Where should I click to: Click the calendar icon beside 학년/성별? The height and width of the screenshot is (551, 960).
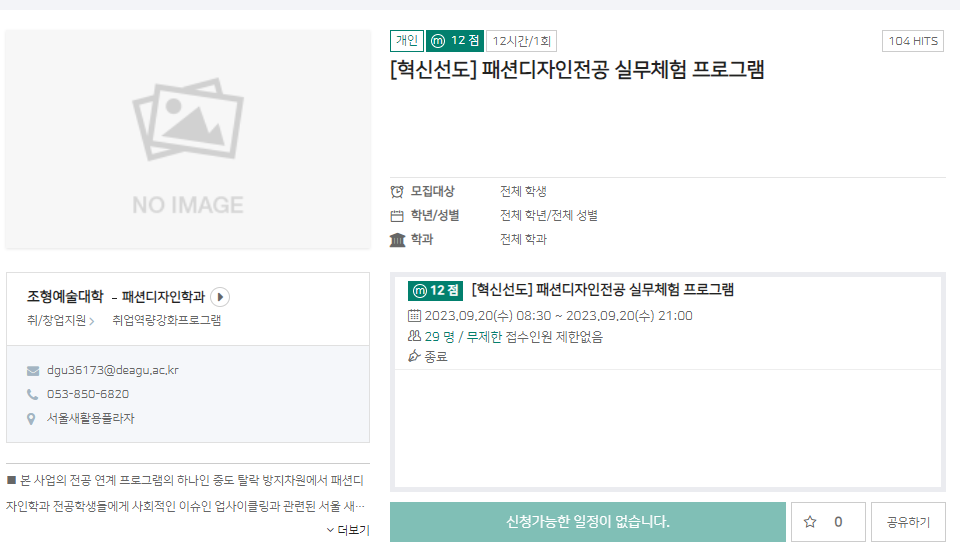click(x=397, y=216)
